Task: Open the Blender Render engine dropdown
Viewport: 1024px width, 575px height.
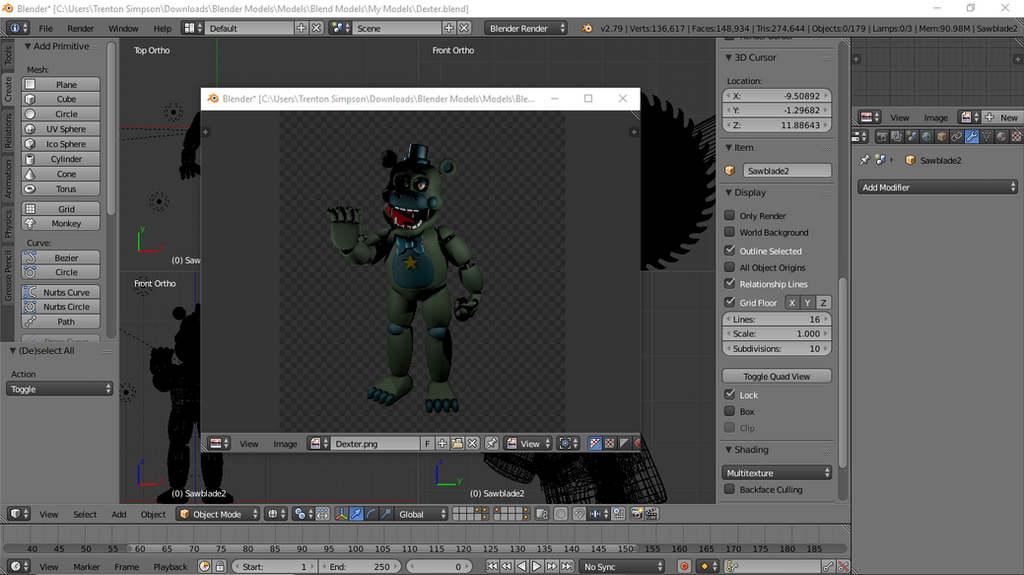Action: point(526,28)
